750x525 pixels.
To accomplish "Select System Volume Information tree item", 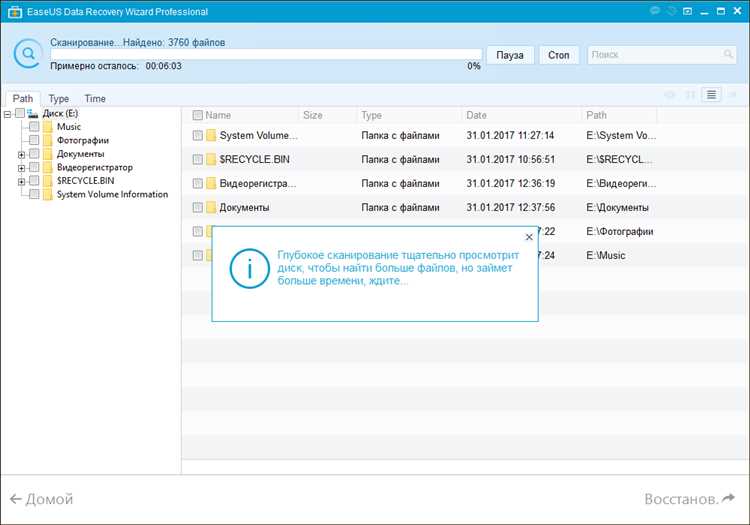I will 112,194.
